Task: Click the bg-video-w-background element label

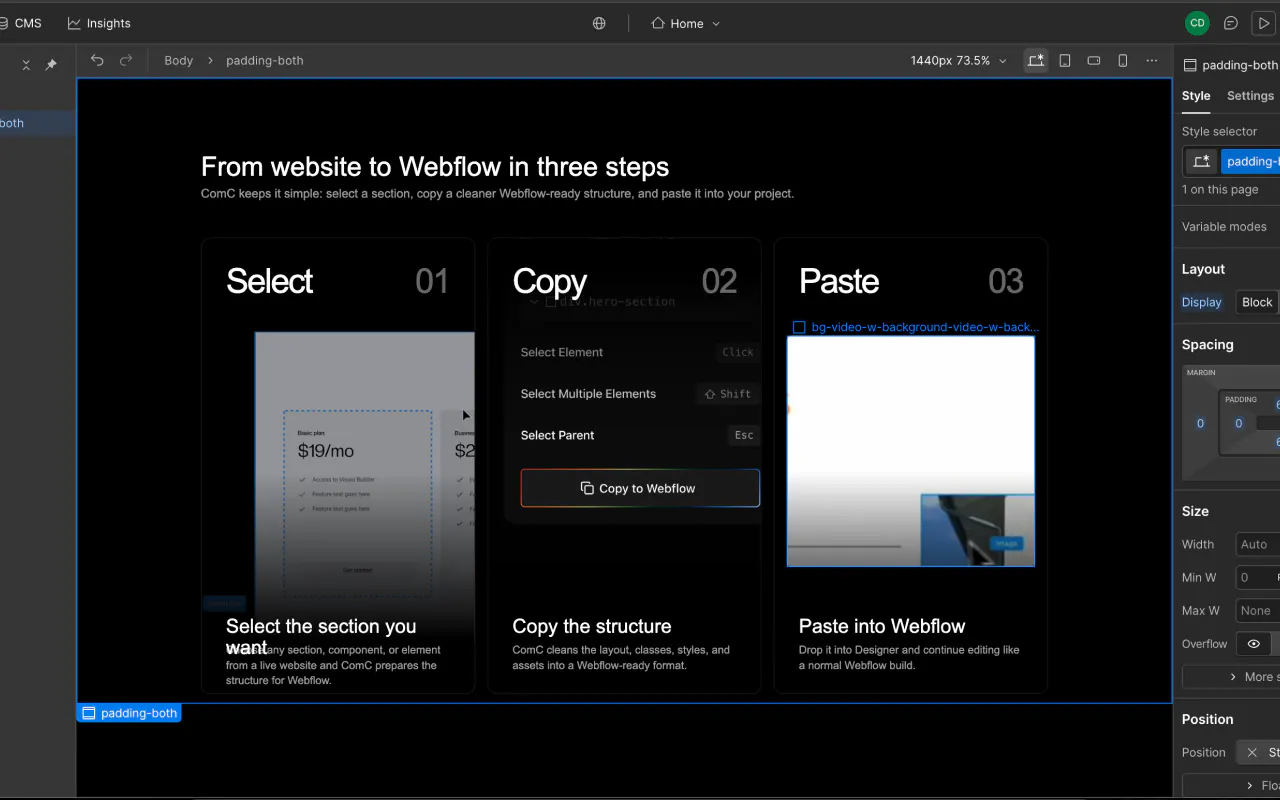Action: 924,327
